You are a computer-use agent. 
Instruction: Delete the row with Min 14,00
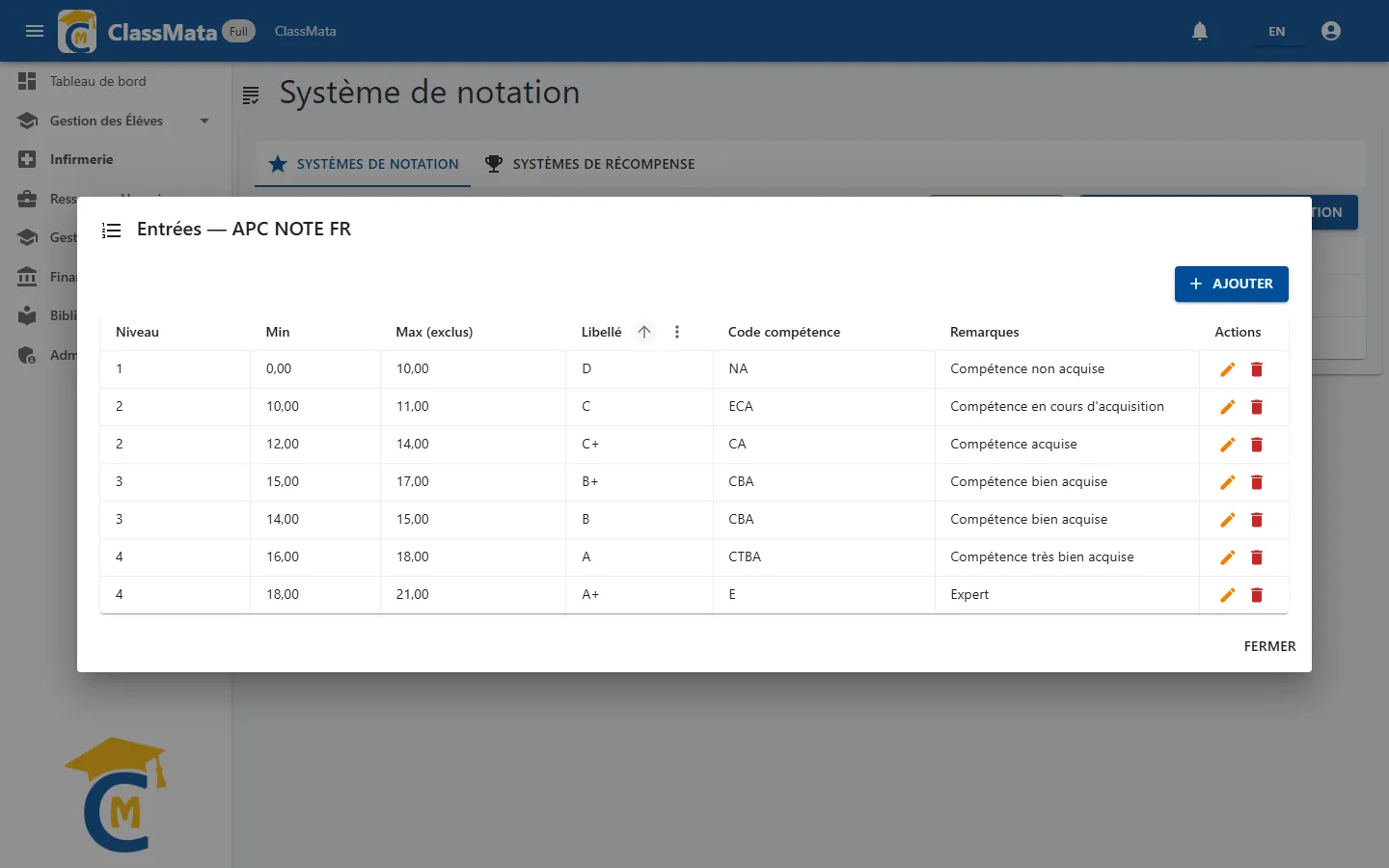point(1257,520)
